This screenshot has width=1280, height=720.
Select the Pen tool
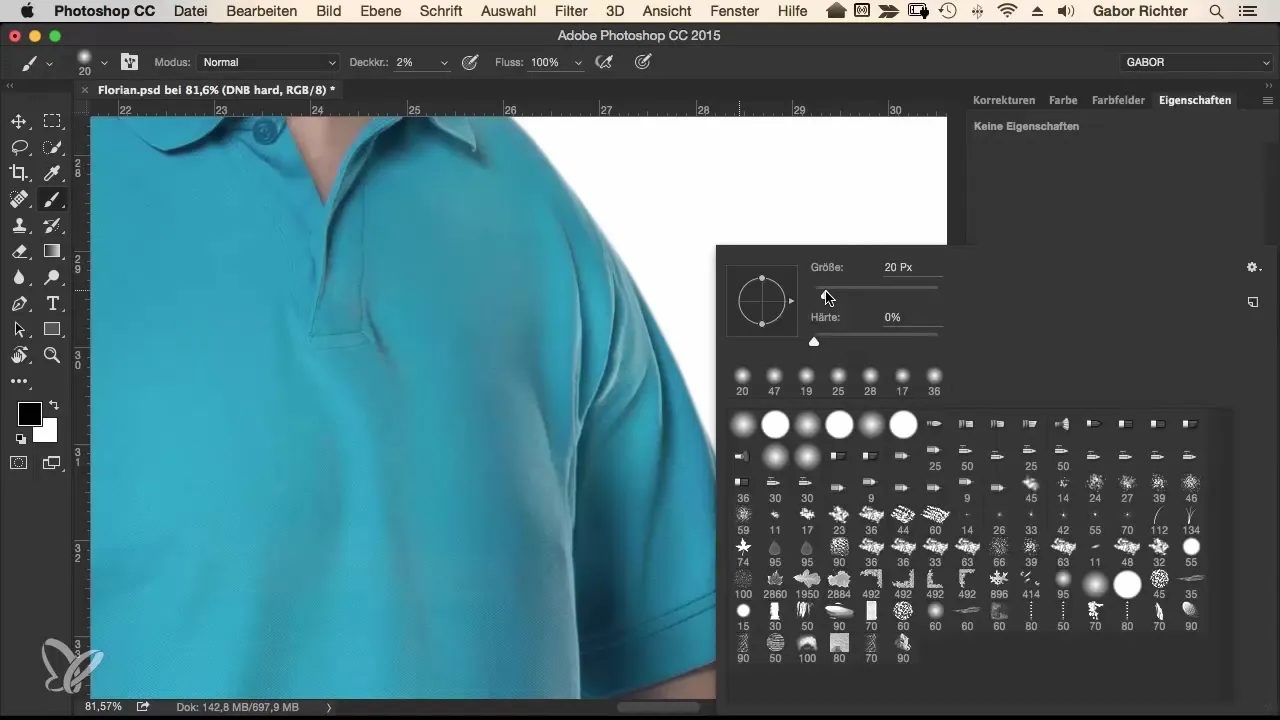(19, 304)
